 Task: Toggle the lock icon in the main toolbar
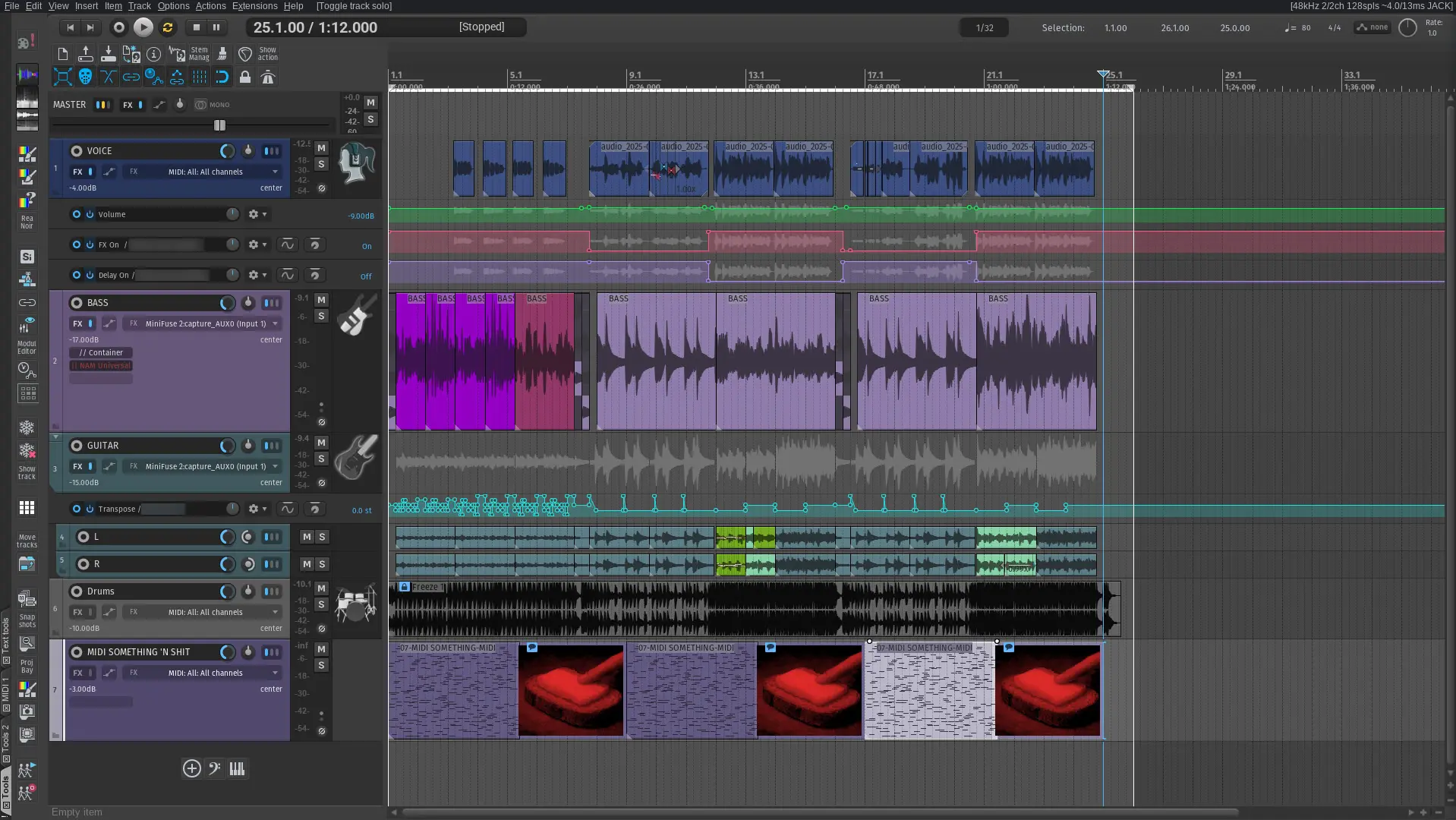245,77
